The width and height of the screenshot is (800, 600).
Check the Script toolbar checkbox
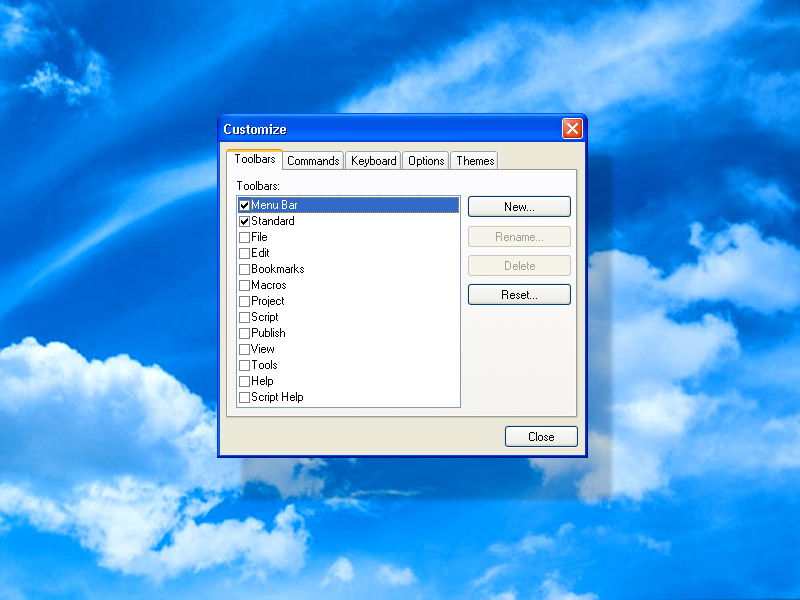click(244, 317)
